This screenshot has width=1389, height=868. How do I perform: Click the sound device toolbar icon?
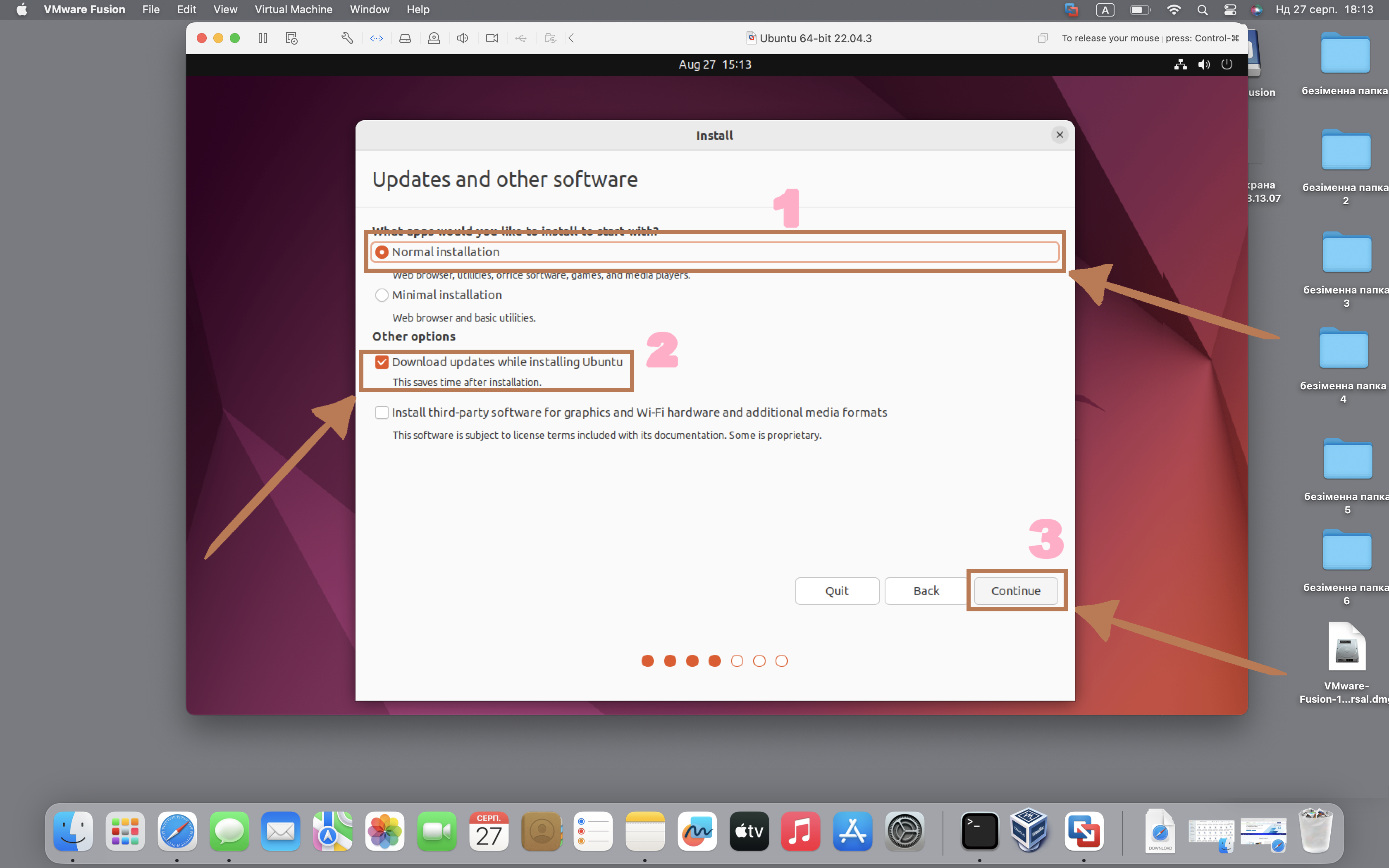point(463,38)
